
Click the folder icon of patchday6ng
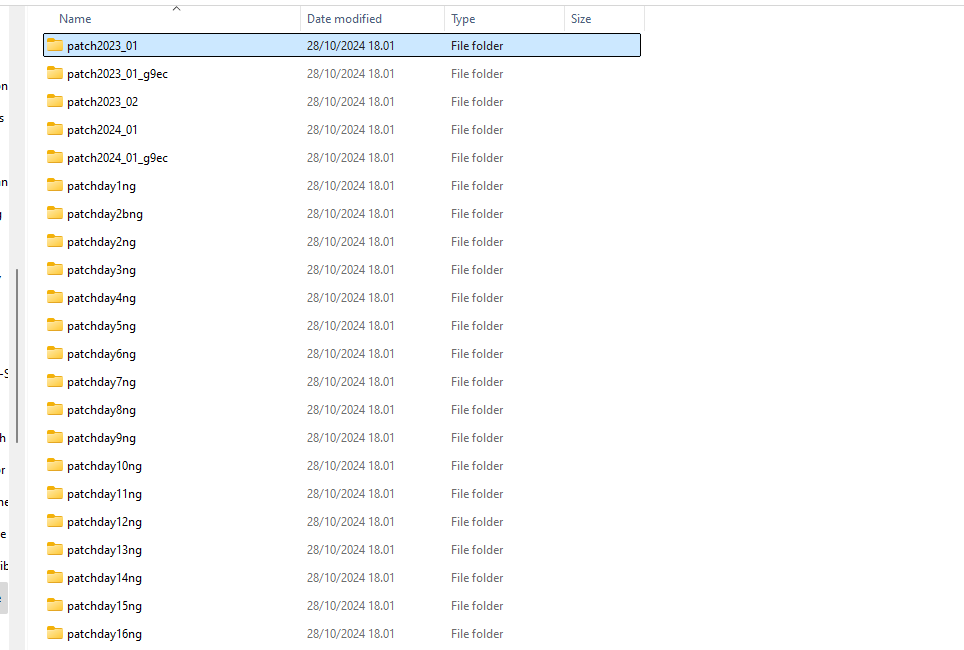[x=55, y=353]
